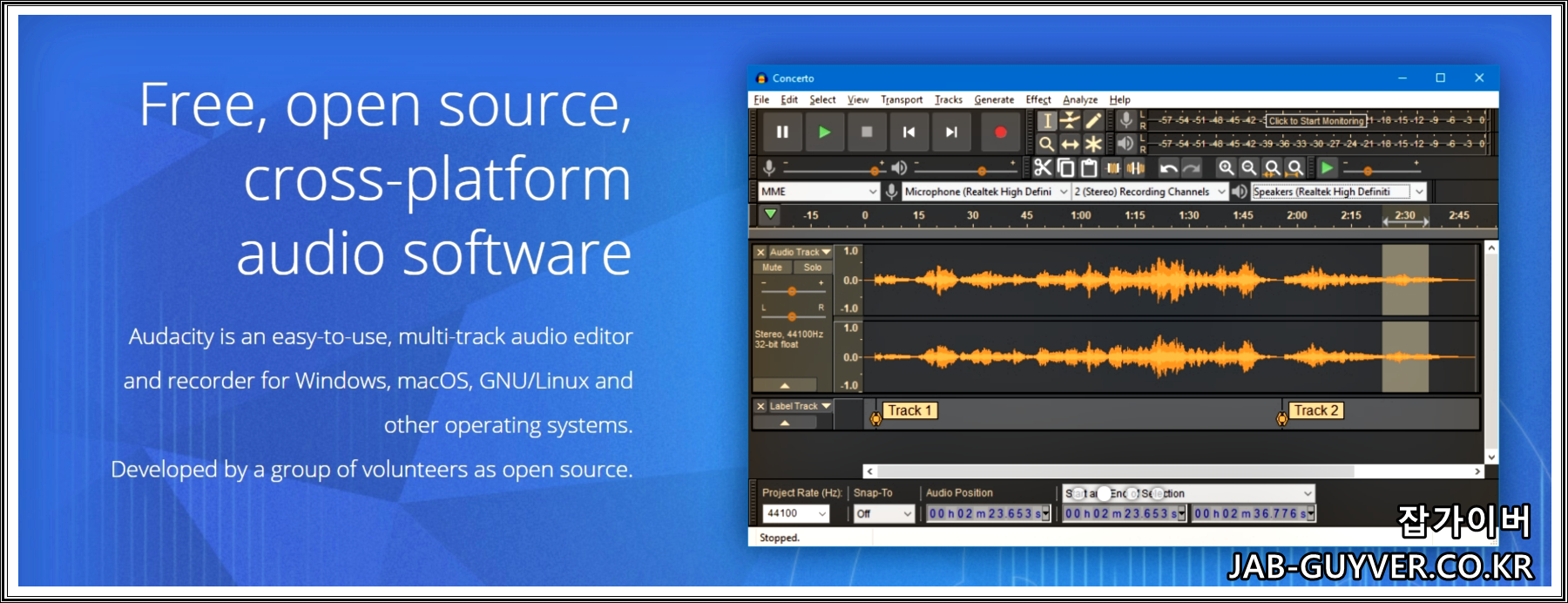The image size is (1568, 603).
Task: Toggle Mute on the Audio Track
Action: [x=772, y=268]
